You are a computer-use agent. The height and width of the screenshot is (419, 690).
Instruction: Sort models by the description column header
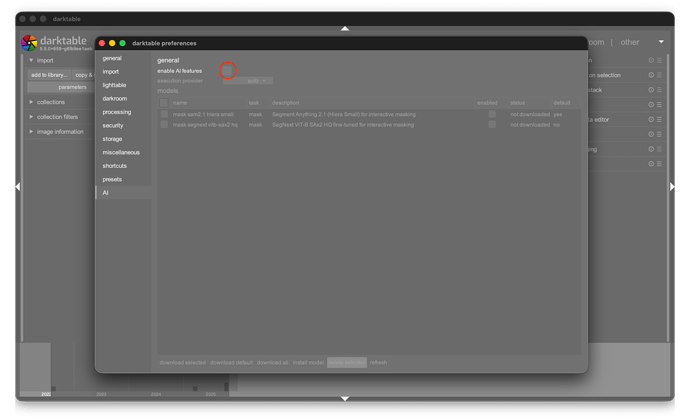click(x=286, y=103)
